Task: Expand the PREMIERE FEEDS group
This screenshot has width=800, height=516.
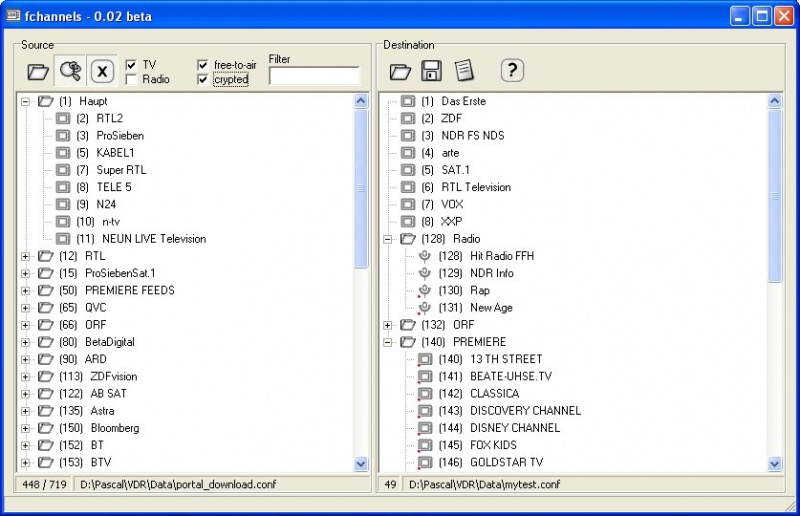Action: [26, 290]
